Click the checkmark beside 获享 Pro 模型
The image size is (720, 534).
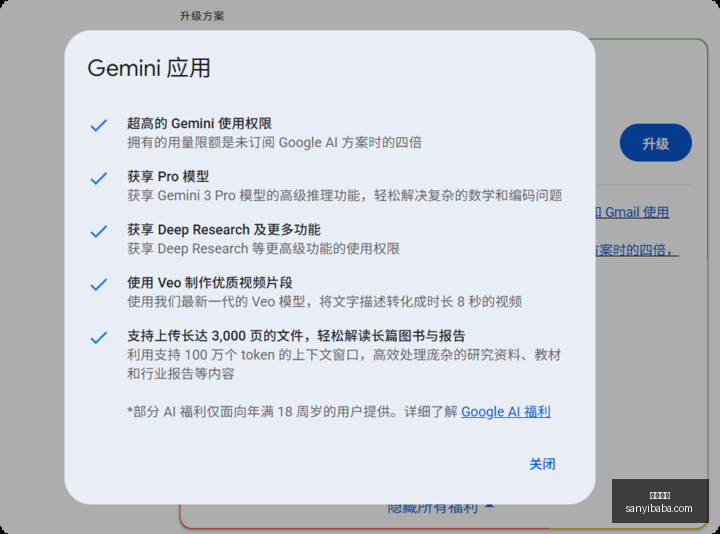click(x=99, y=178)
